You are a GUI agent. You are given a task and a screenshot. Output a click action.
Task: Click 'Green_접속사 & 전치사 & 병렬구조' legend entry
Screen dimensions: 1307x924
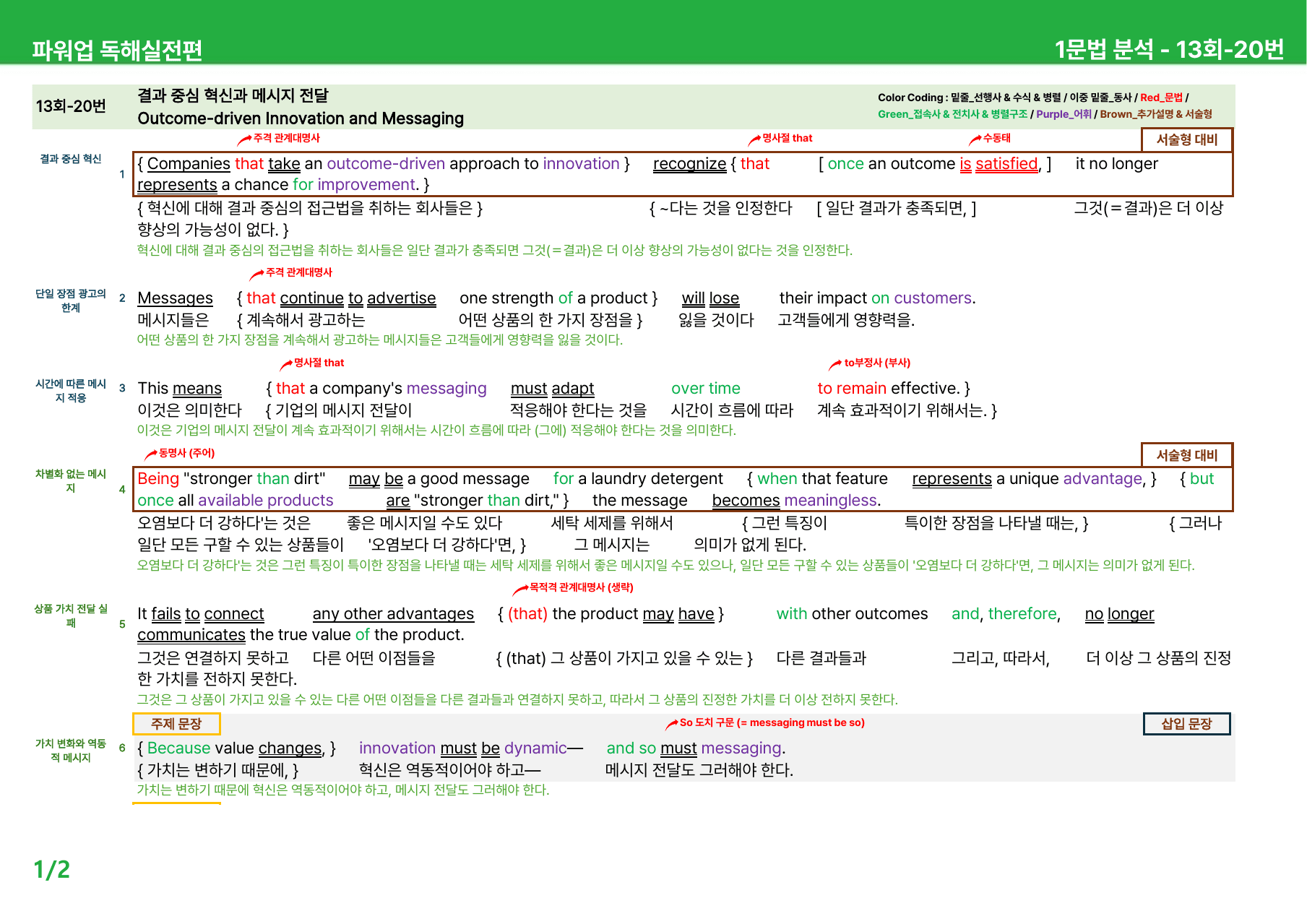[952, 114]
